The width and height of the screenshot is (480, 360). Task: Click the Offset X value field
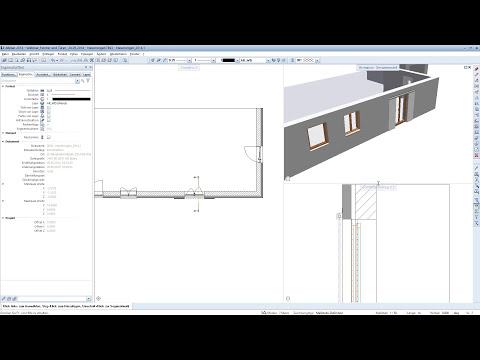coord(51,222)
